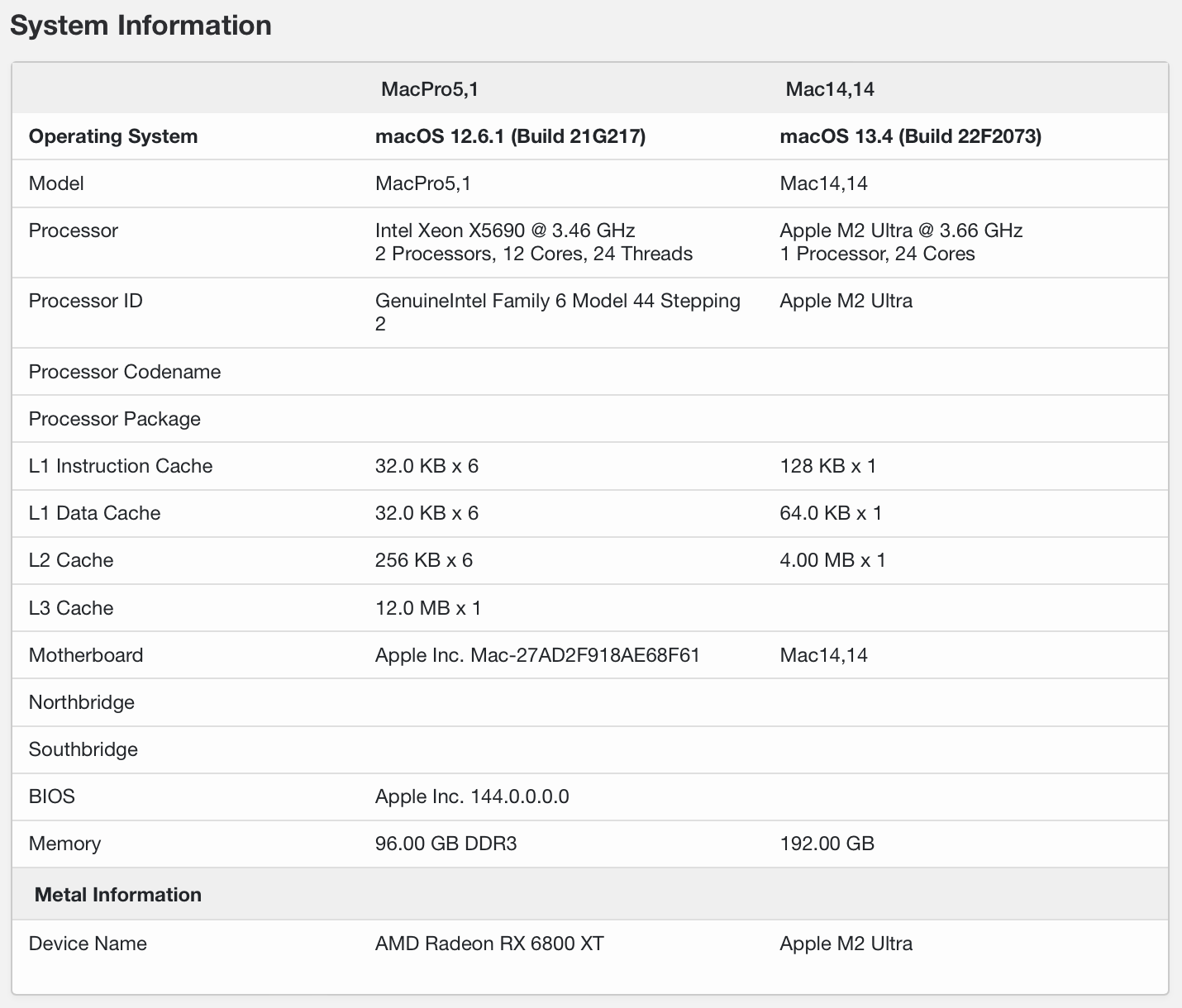Click the System Information heading
Screen dimensions: 1182x1008
(141, 26)
